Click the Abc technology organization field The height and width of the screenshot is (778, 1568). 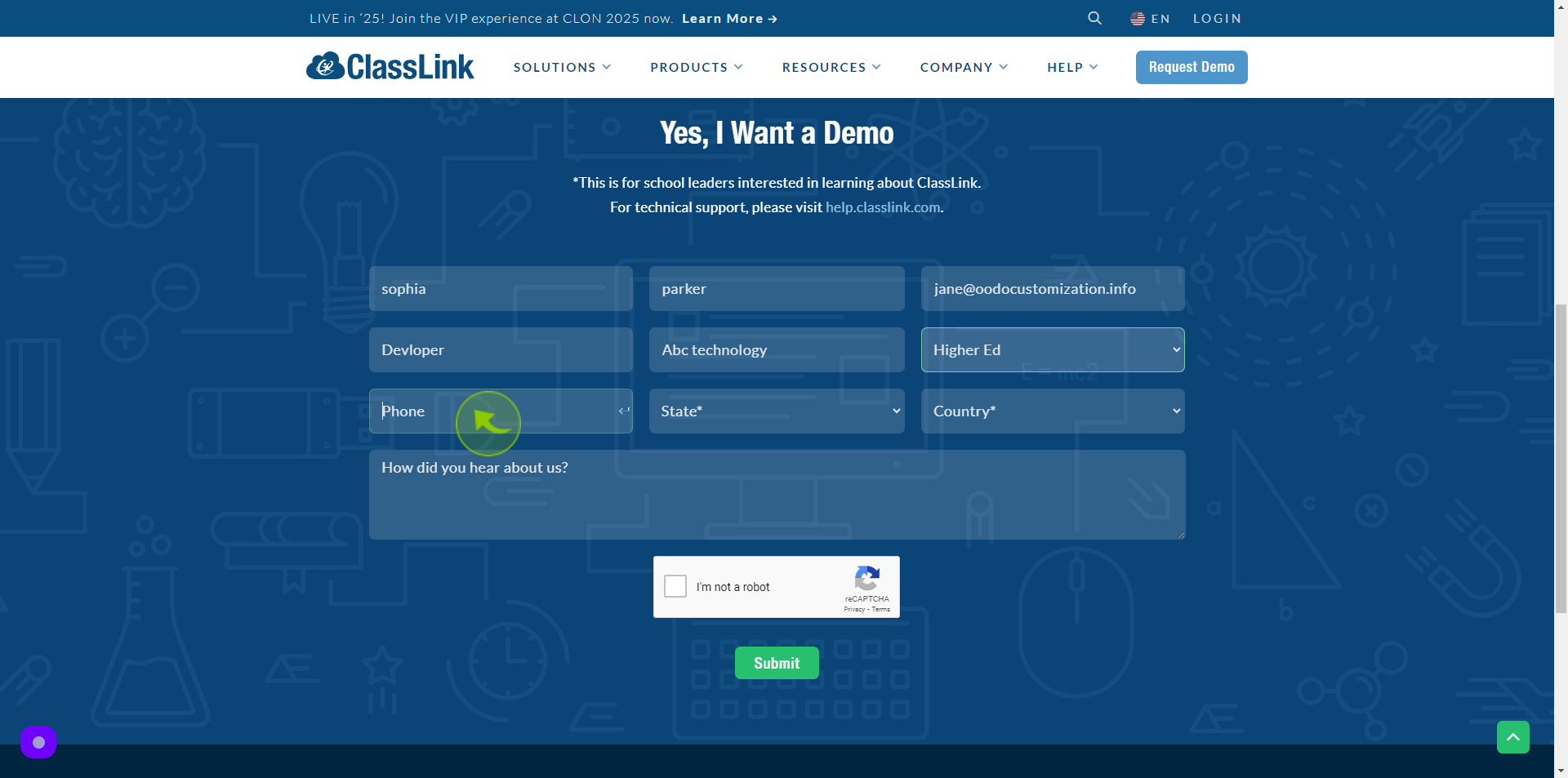777,349
